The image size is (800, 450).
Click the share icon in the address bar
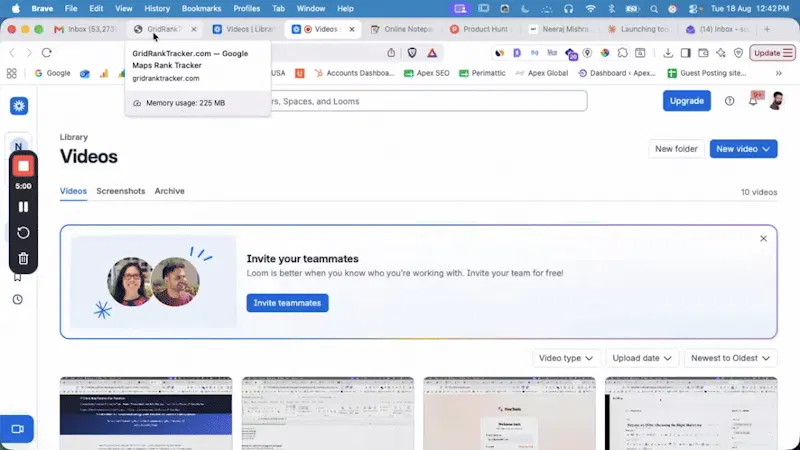click(391, 53)
